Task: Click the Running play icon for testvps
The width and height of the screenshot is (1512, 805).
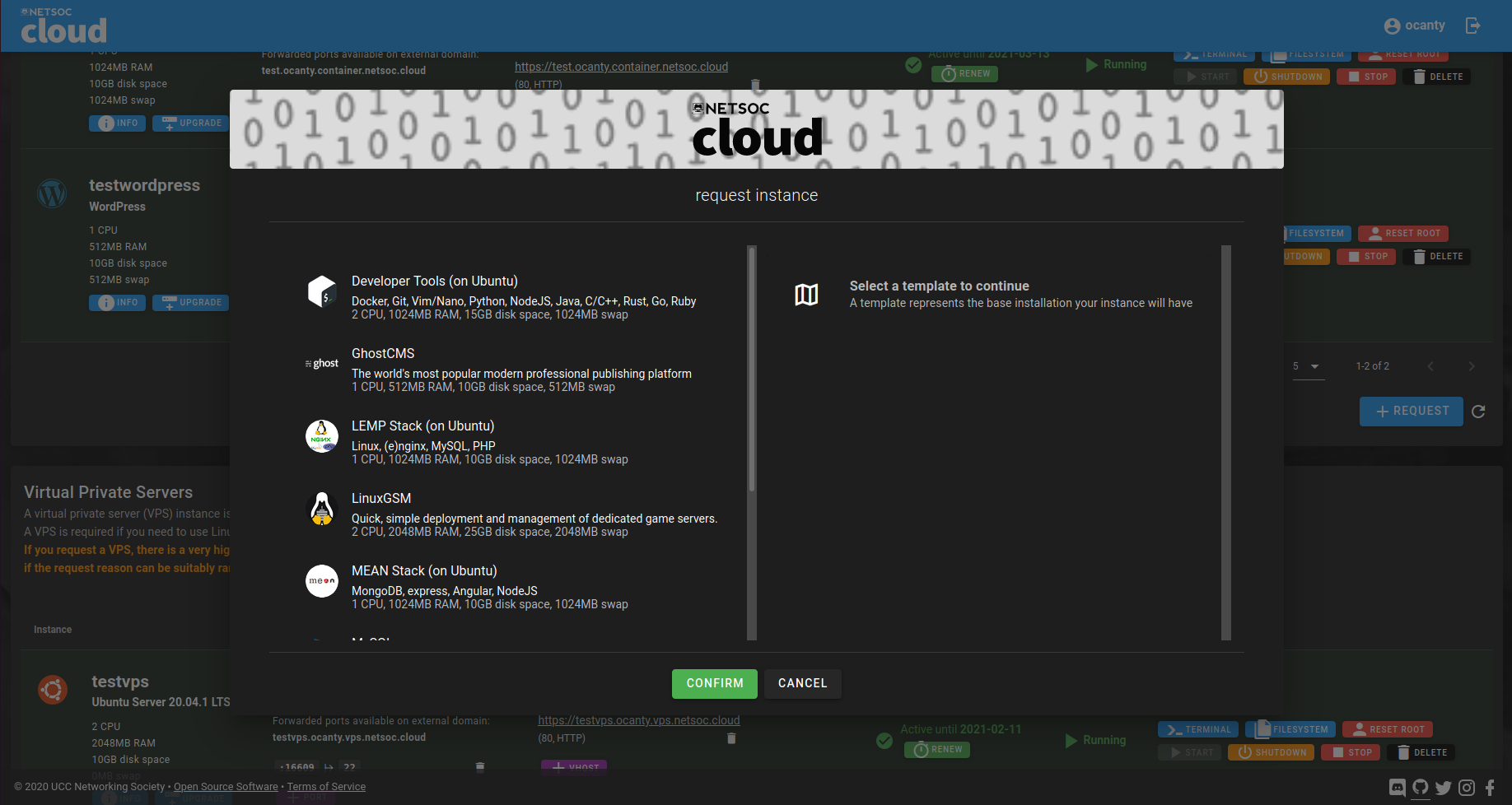Action: click(x=1071, y=741)
